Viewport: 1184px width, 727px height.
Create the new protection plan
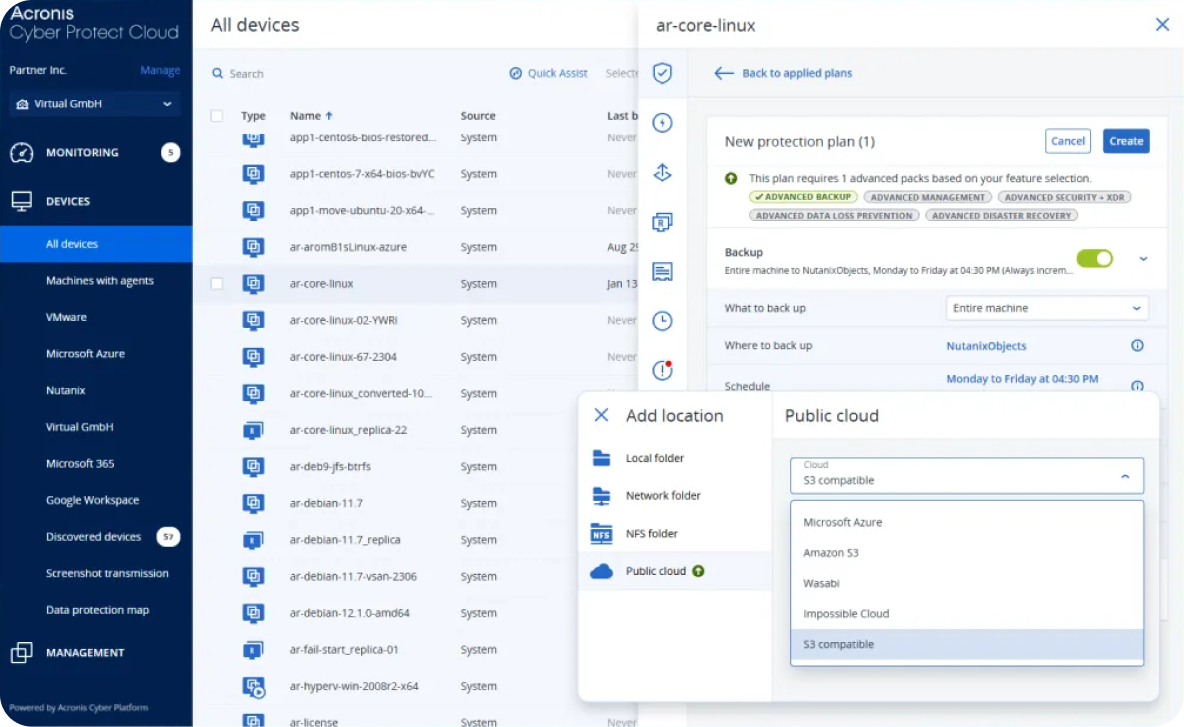pyautogui.click(x=1126, y=141)
